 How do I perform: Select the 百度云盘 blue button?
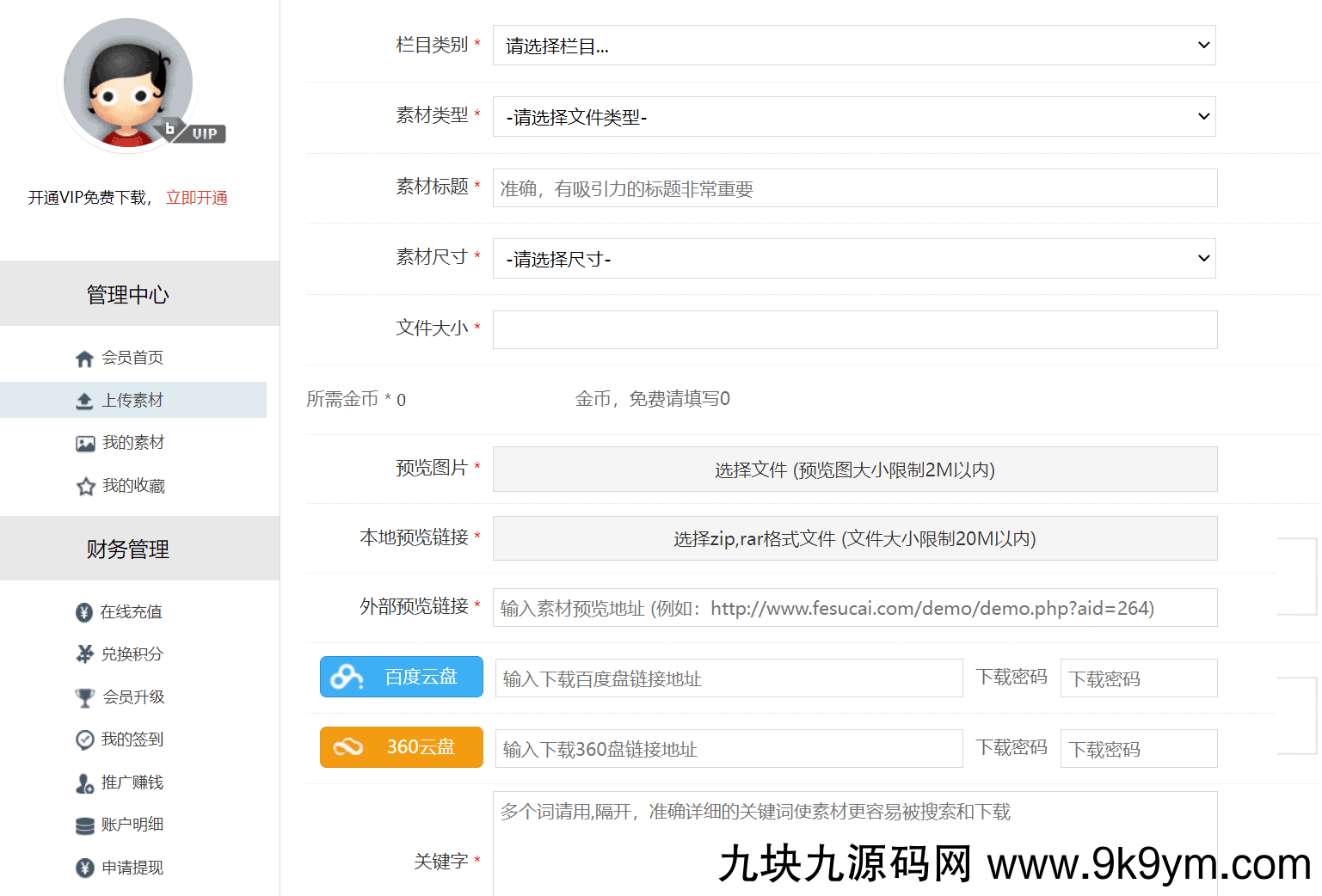coord(402,677)
